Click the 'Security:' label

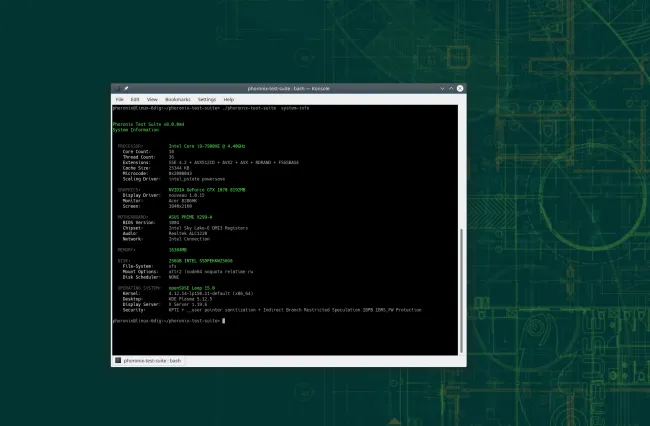(x=134, y=310)
